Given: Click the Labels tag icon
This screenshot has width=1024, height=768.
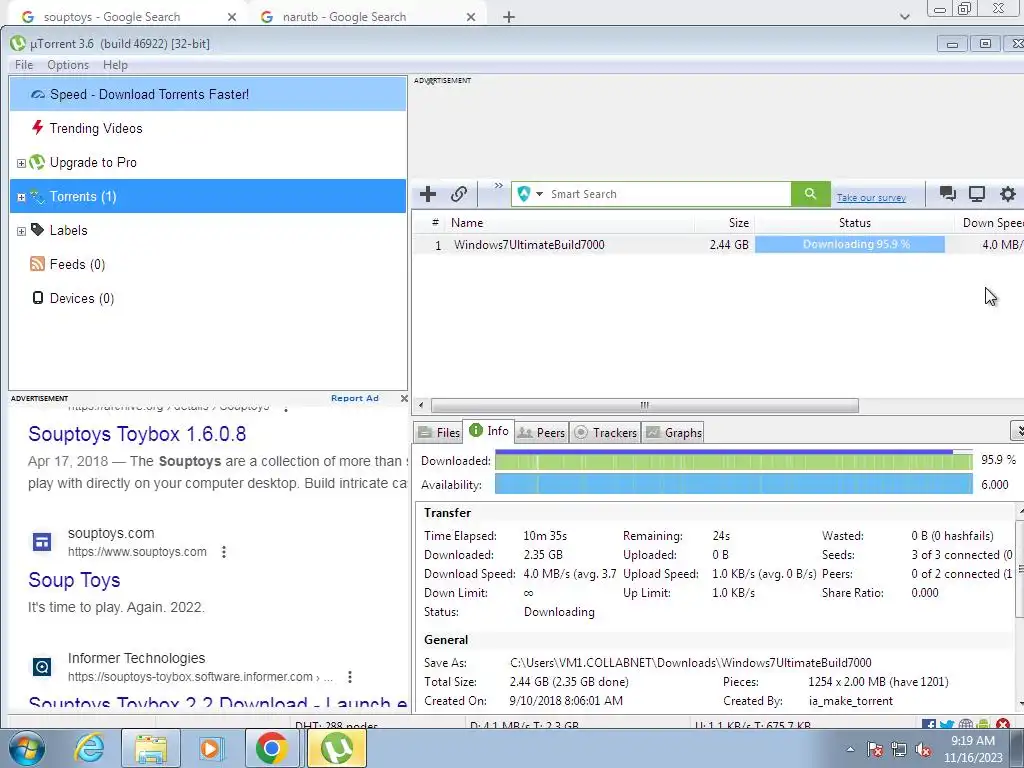Looking at the screenshot, I should pos(37,230).
